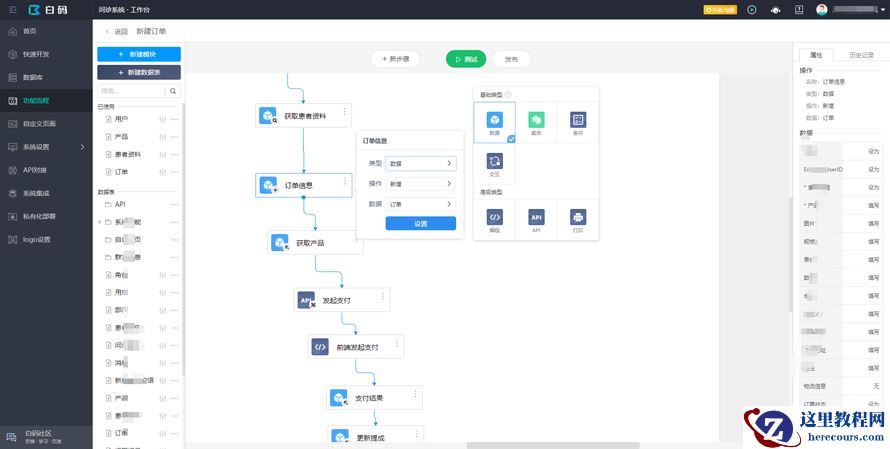Screen dimensions: 890x449
Task: Select the 发起支付 API step node
Action: (342, 300)
